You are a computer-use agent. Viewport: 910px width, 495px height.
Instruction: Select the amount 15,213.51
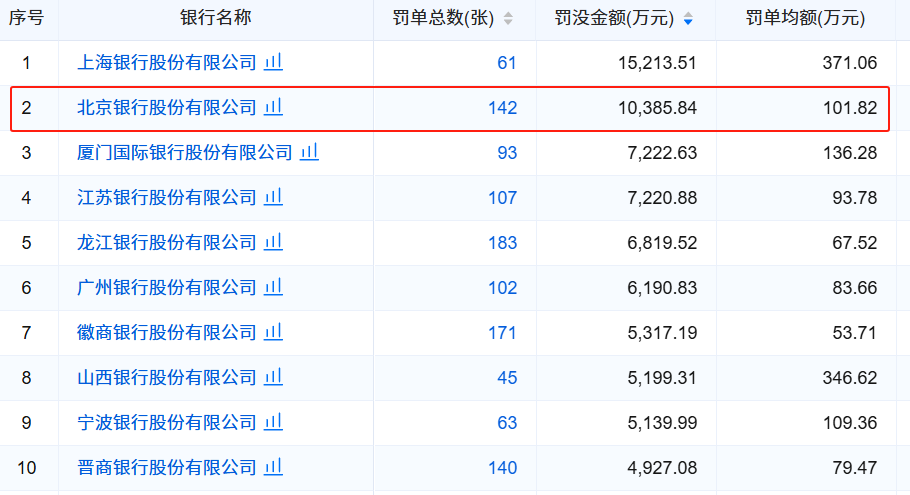point(657,63)
